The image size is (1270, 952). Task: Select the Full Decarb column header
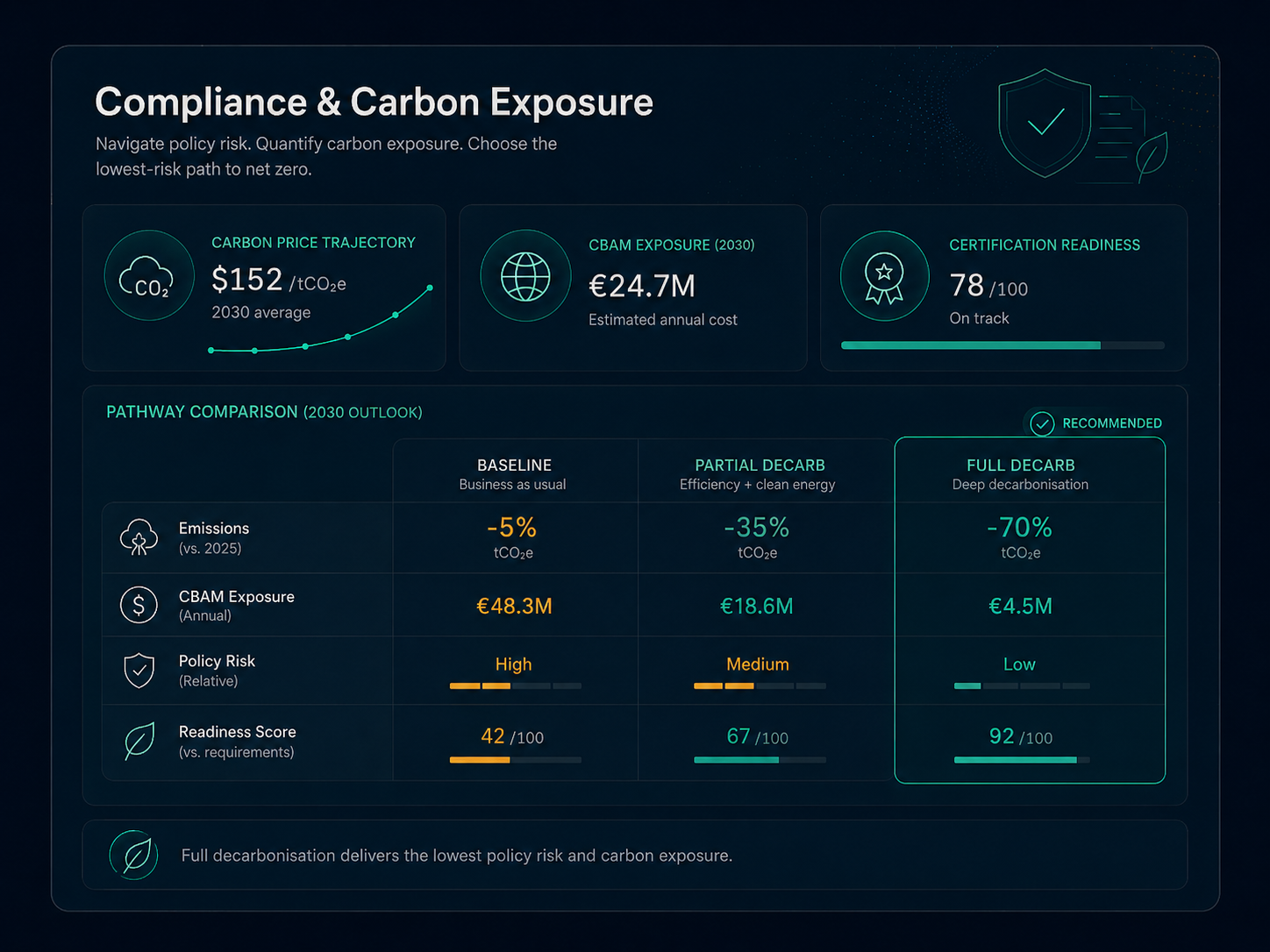1020,473
